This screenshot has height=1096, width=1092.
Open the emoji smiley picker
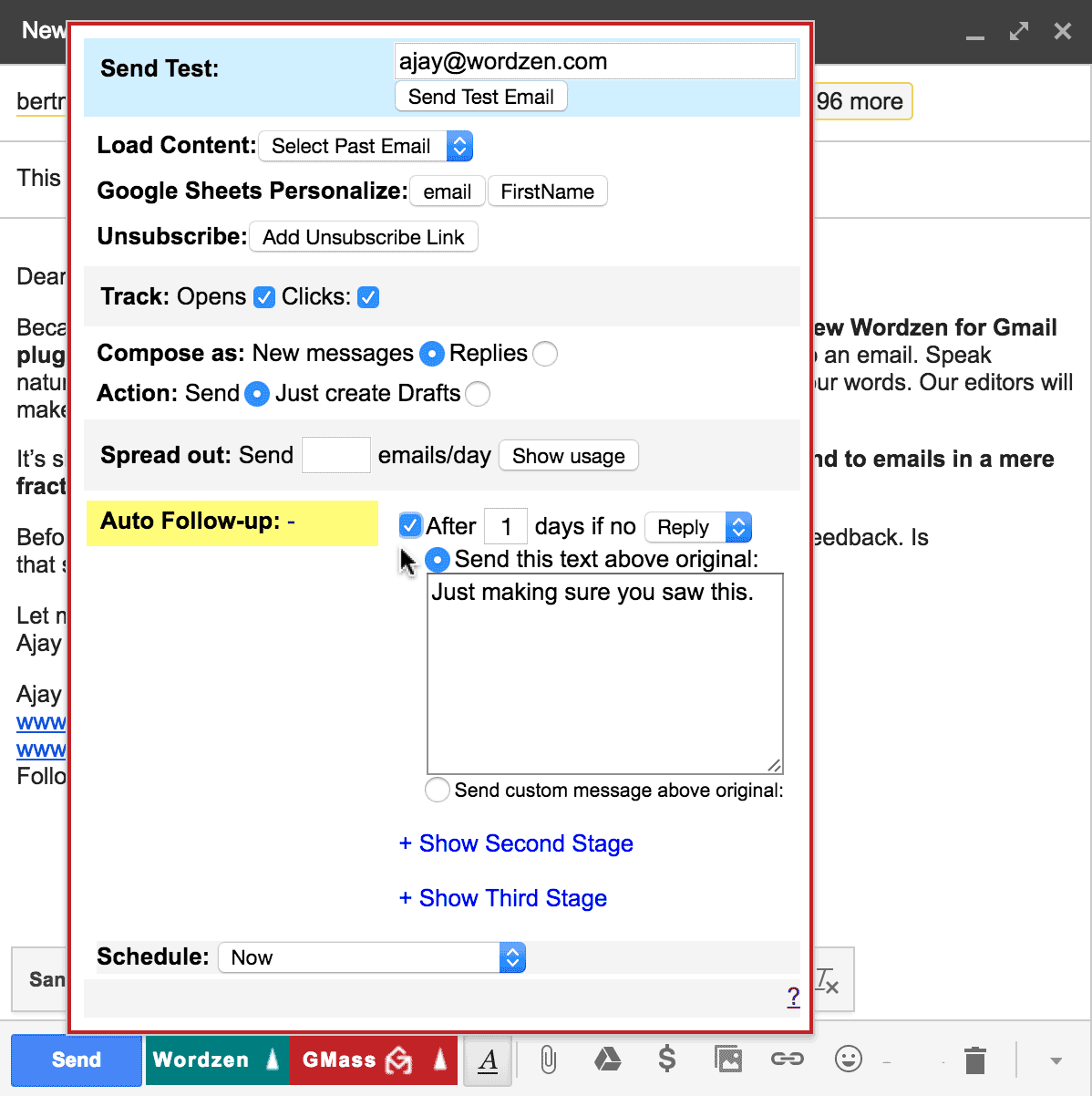coord(849,1059)
